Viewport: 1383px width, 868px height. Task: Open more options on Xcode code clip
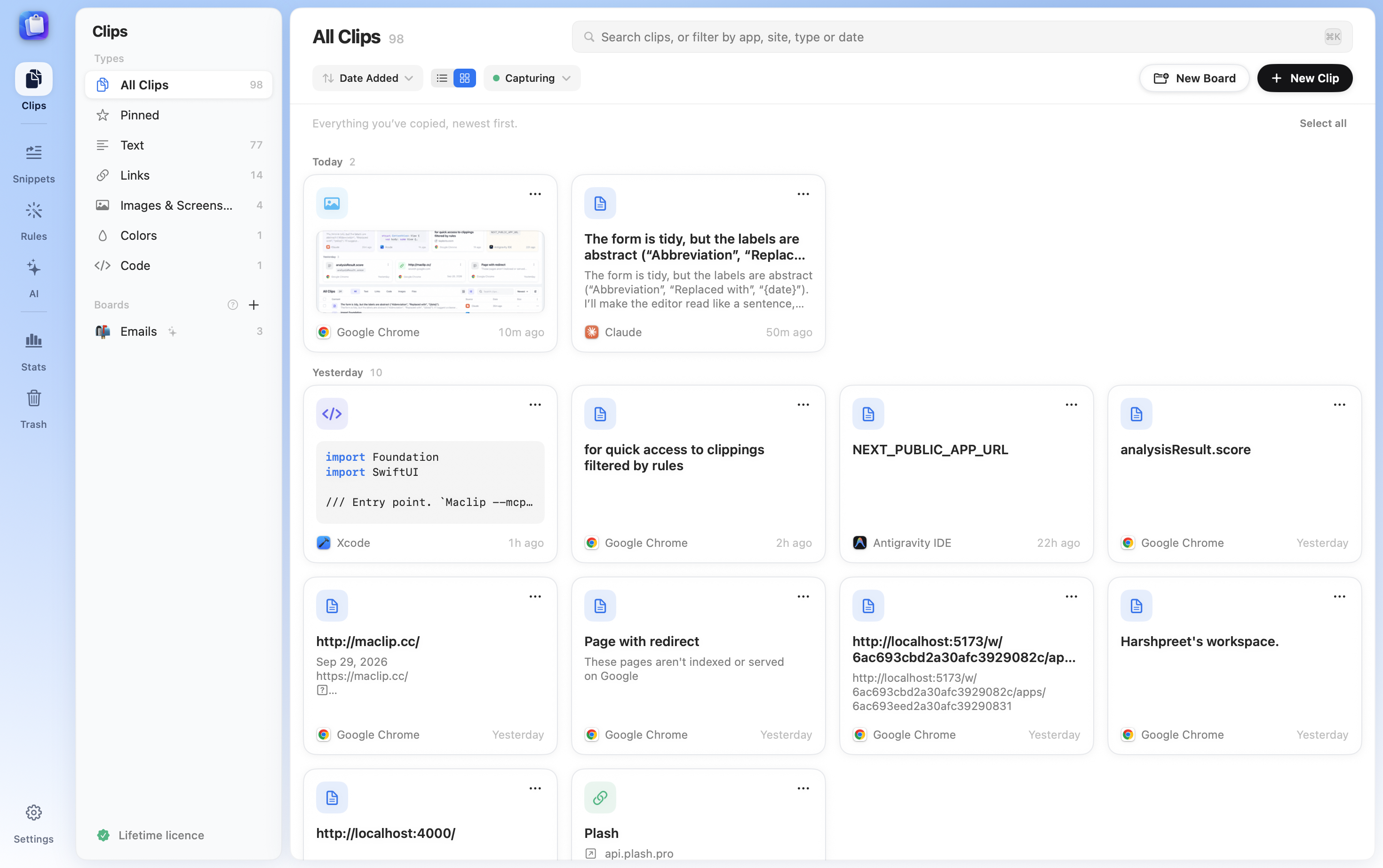535,405
